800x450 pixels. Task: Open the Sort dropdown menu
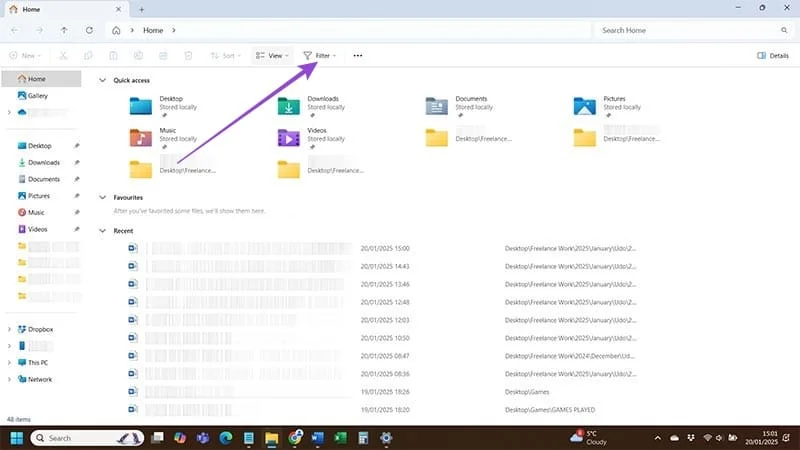225,56
